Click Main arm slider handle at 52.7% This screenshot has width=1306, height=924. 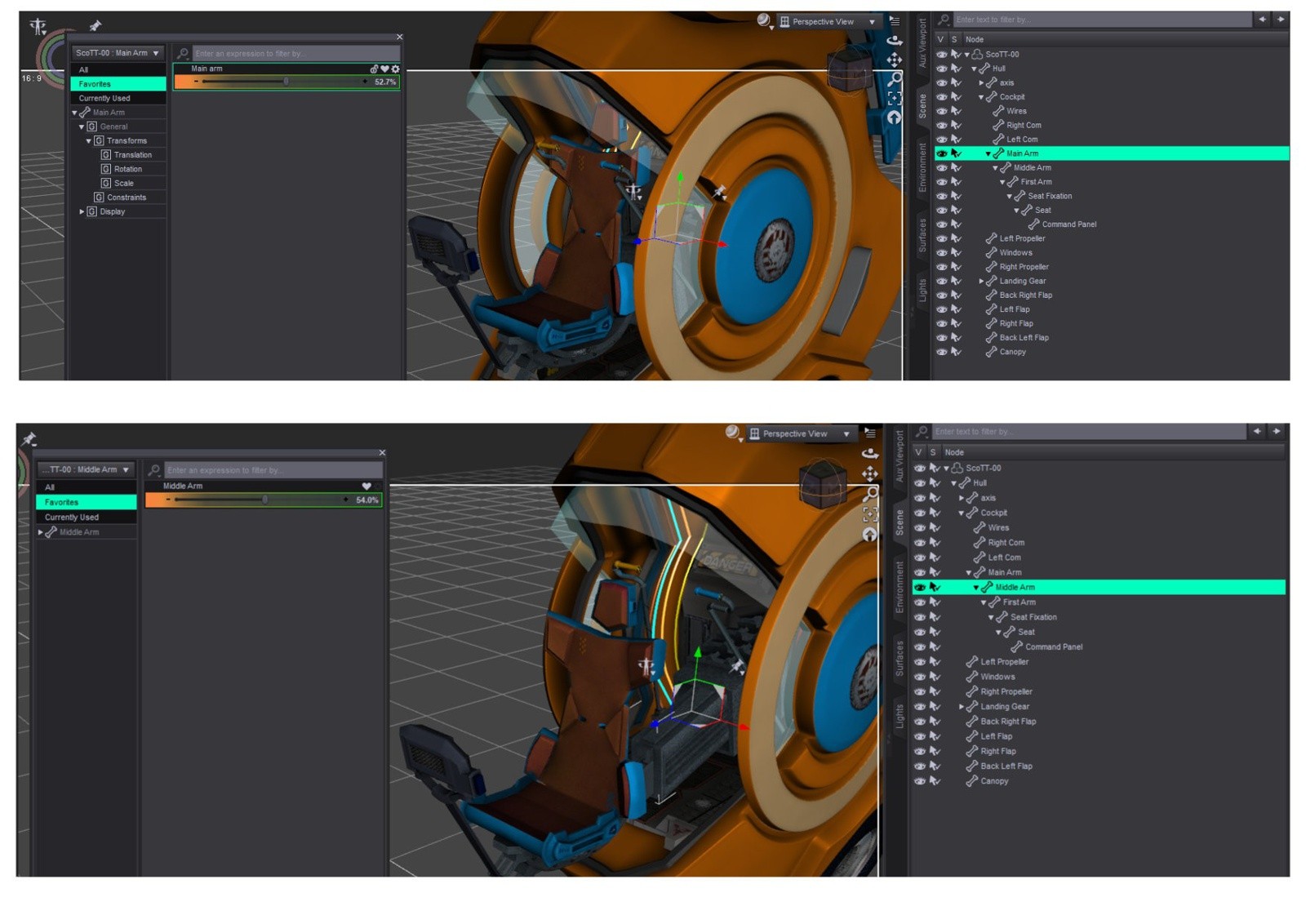tap(286, 82)
